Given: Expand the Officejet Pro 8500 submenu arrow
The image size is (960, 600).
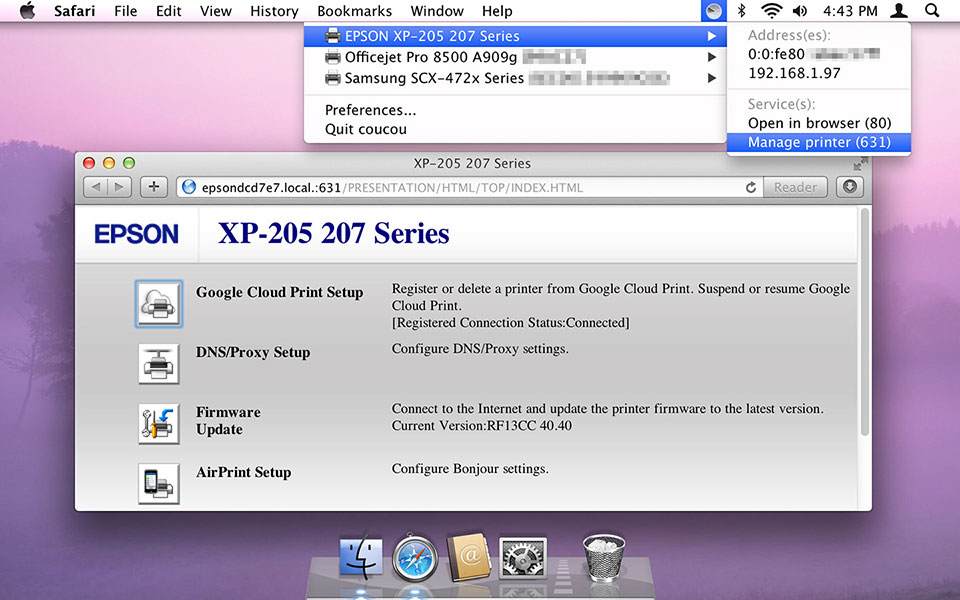Looking at the screenshot, I should tap(711, 57).
